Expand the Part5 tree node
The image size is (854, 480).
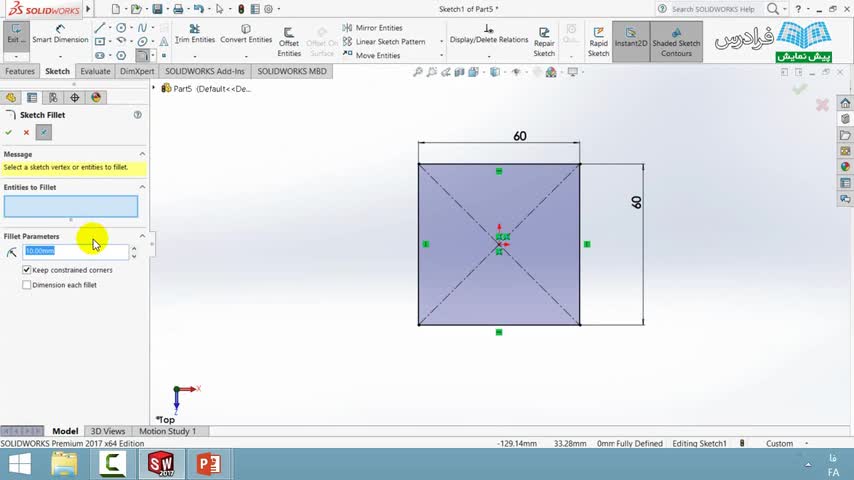154,88
